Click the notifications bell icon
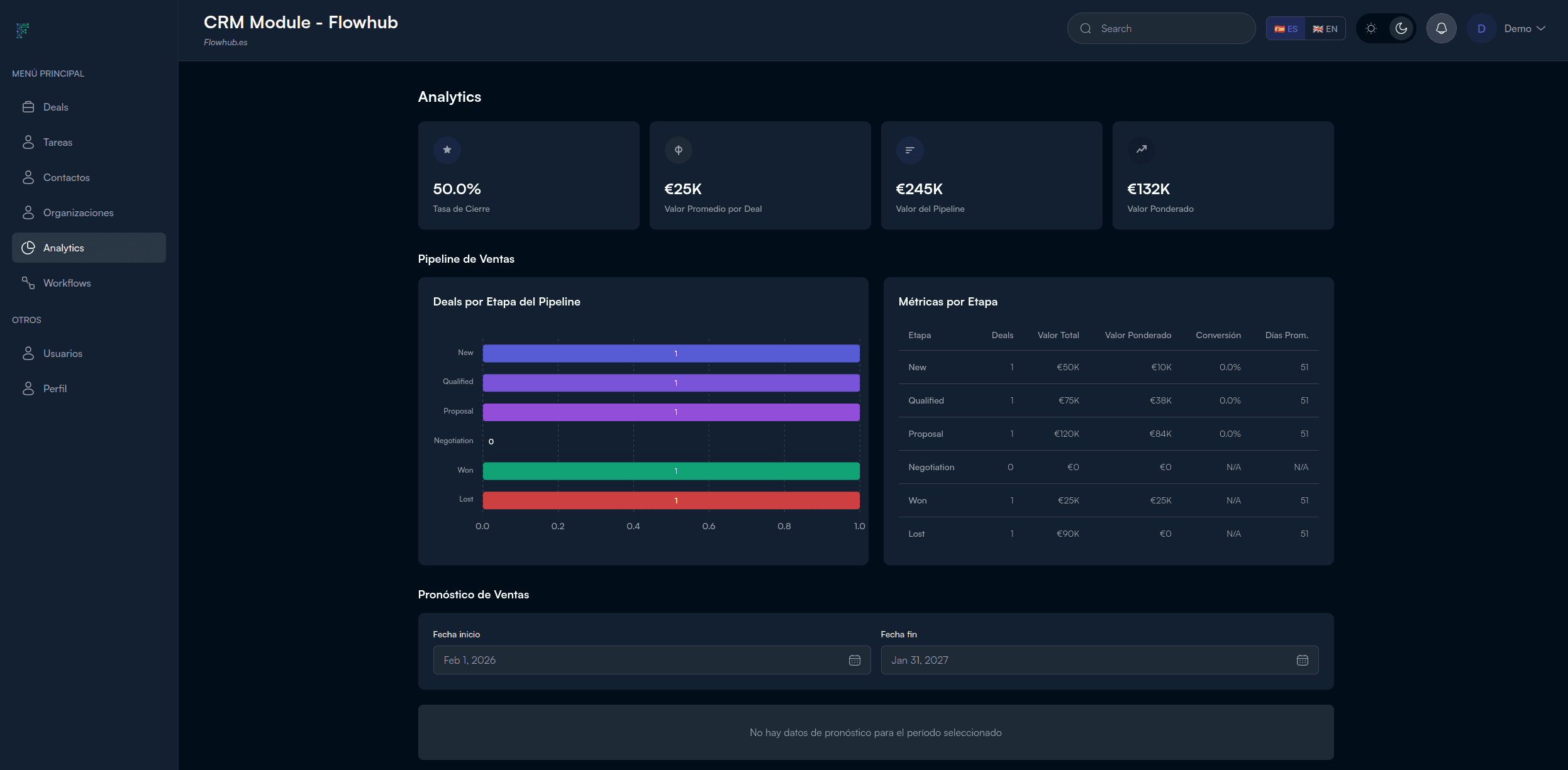 click(1440, 28)
